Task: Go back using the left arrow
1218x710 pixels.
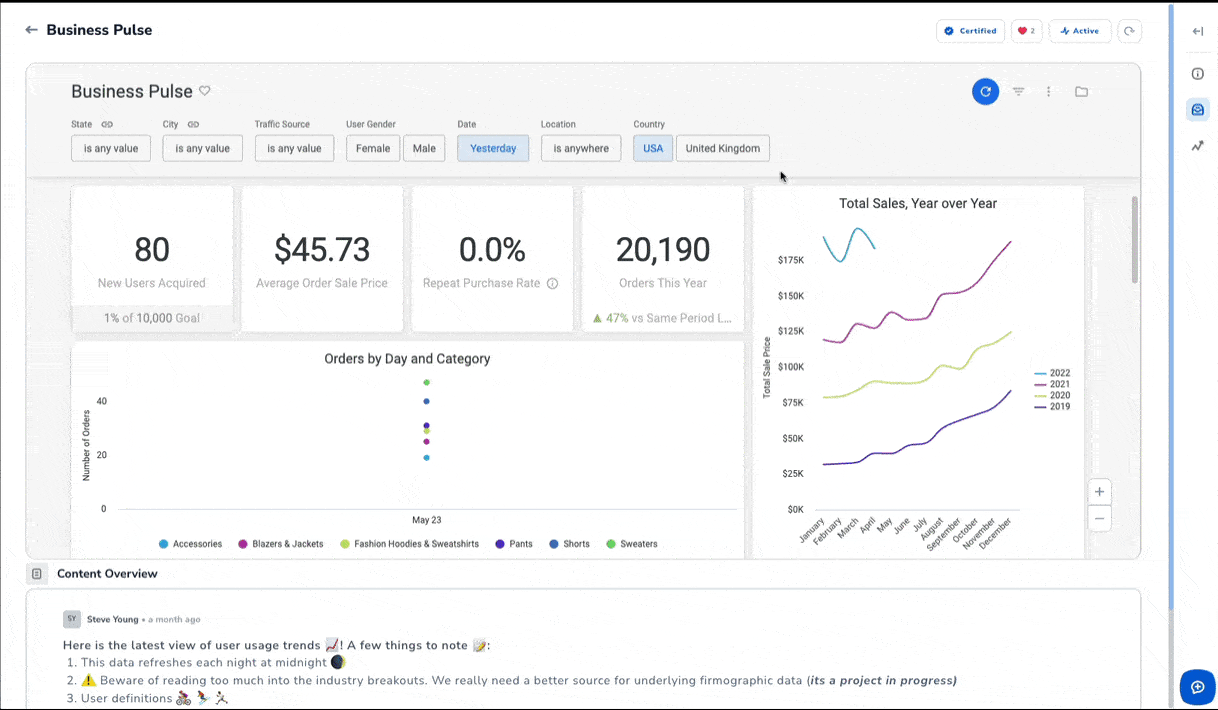Action: click(31, 30)
